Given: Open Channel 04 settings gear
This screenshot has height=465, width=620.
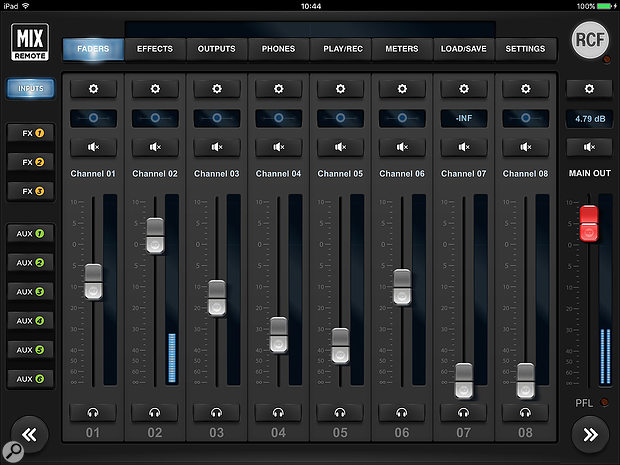Looking at the screenshot, I should click(x=278, y=89).
